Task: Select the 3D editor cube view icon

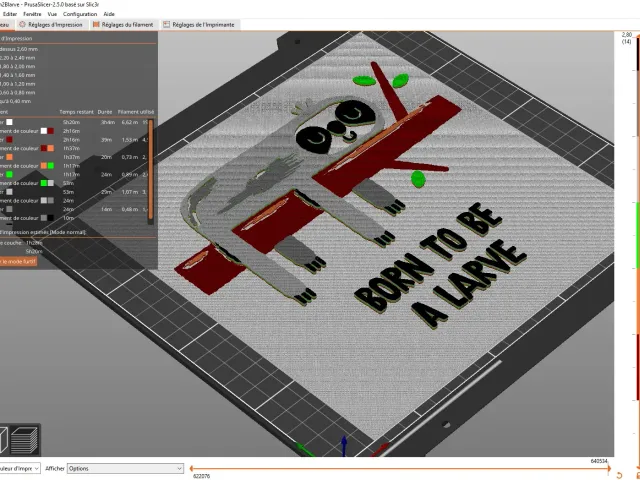Action: (x=3, y=440)
